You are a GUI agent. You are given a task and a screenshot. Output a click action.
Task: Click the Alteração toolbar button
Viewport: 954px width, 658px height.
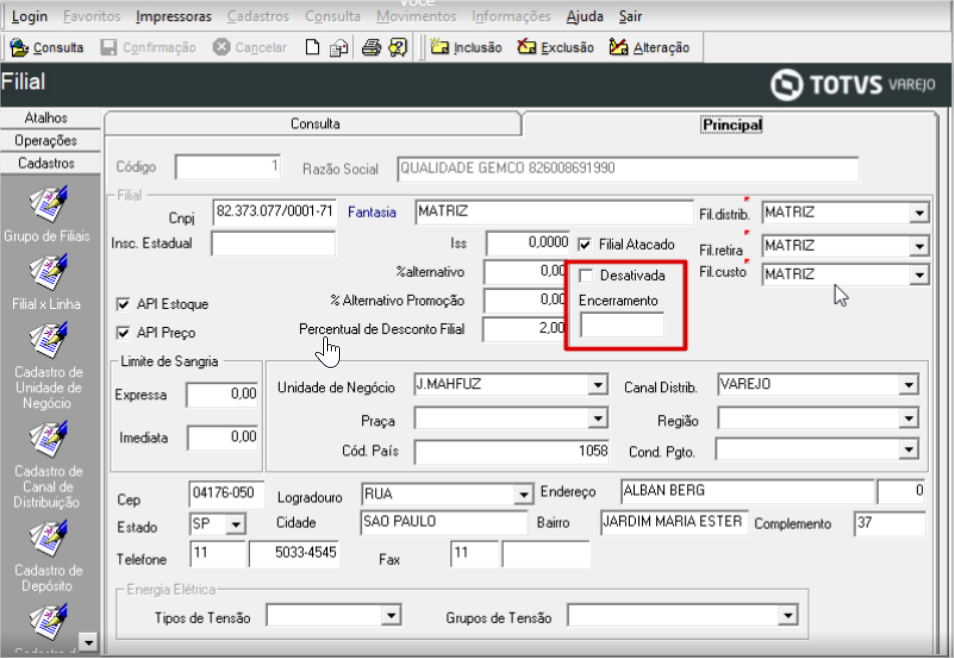tap(649, 47)
